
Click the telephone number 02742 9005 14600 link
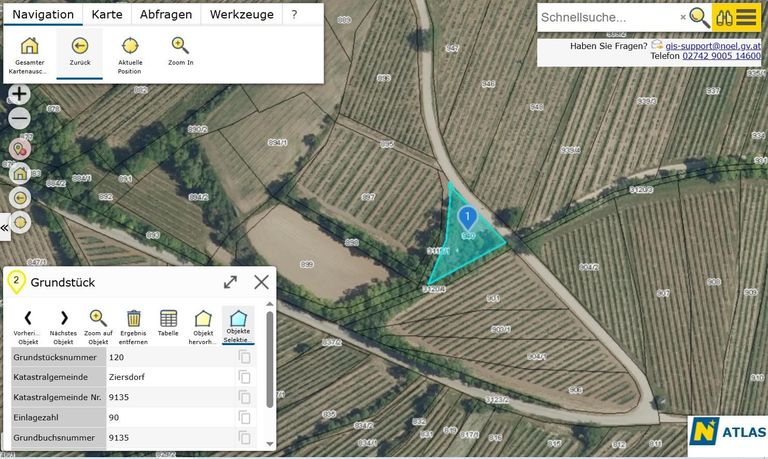click(x=722, y=57)
